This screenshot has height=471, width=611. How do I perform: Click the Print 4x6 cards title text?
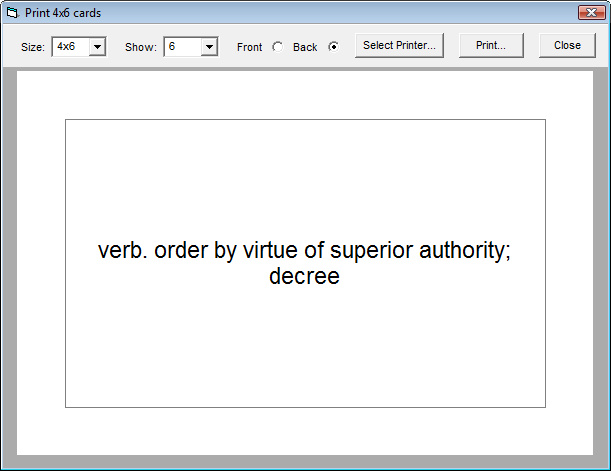pyautogui.click(x=63, y=13)
